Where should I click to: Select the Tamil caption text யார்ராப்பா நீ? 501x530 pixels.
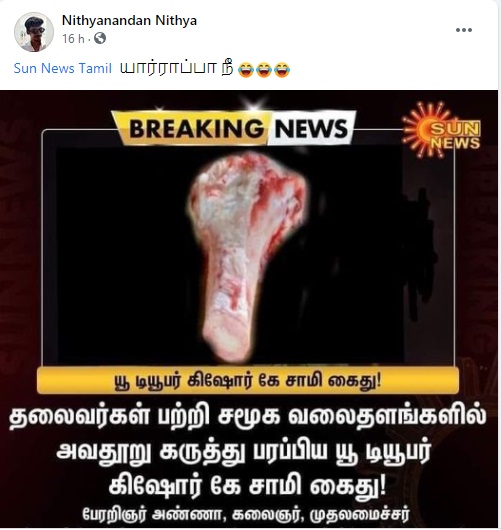point(177,69)
